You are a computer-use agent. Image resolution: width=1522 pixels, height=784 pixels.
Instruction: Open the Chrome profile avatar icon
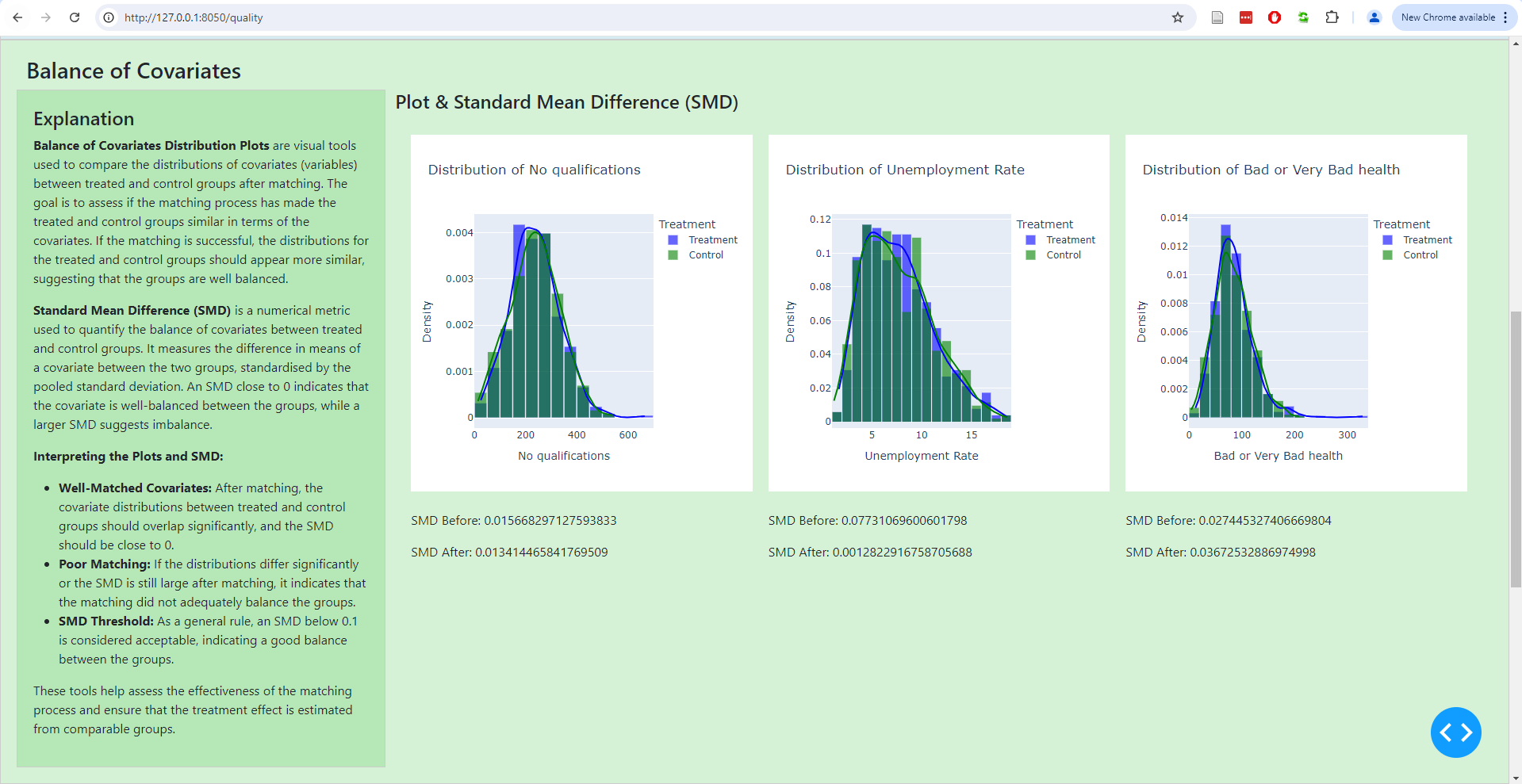coord(1374,17)
